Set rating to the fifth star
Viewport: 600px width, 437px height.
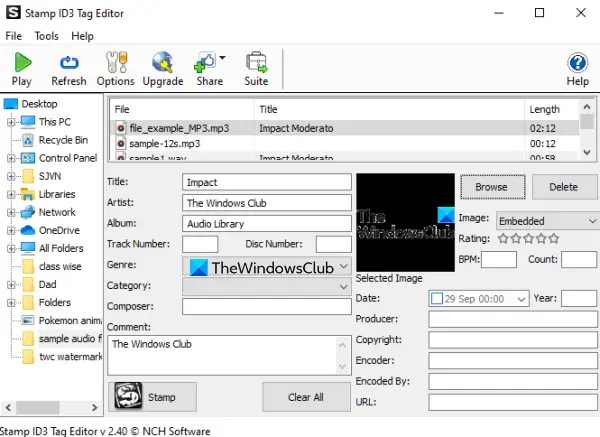click(x=553, y=238)
